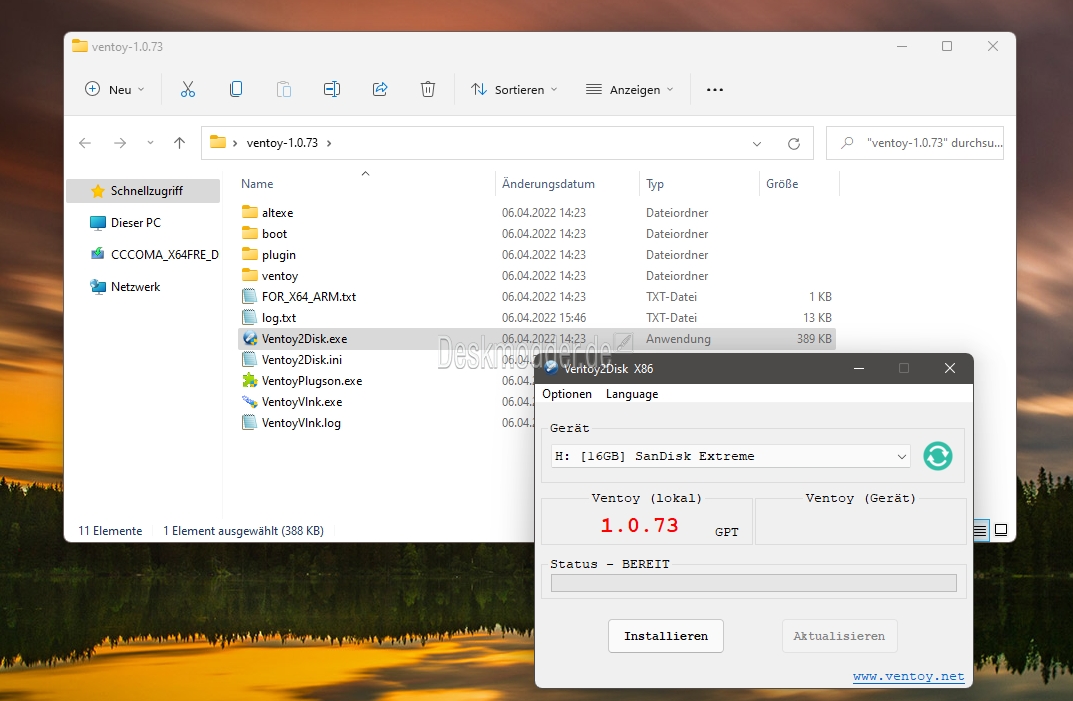
Task: Click the copy icon in toolbar
Action: click(x=236, y=89)
